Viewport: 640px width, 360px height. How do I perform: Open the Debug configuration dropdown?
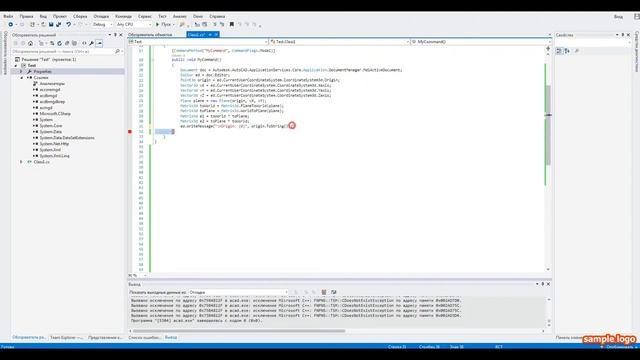(102, 24)
